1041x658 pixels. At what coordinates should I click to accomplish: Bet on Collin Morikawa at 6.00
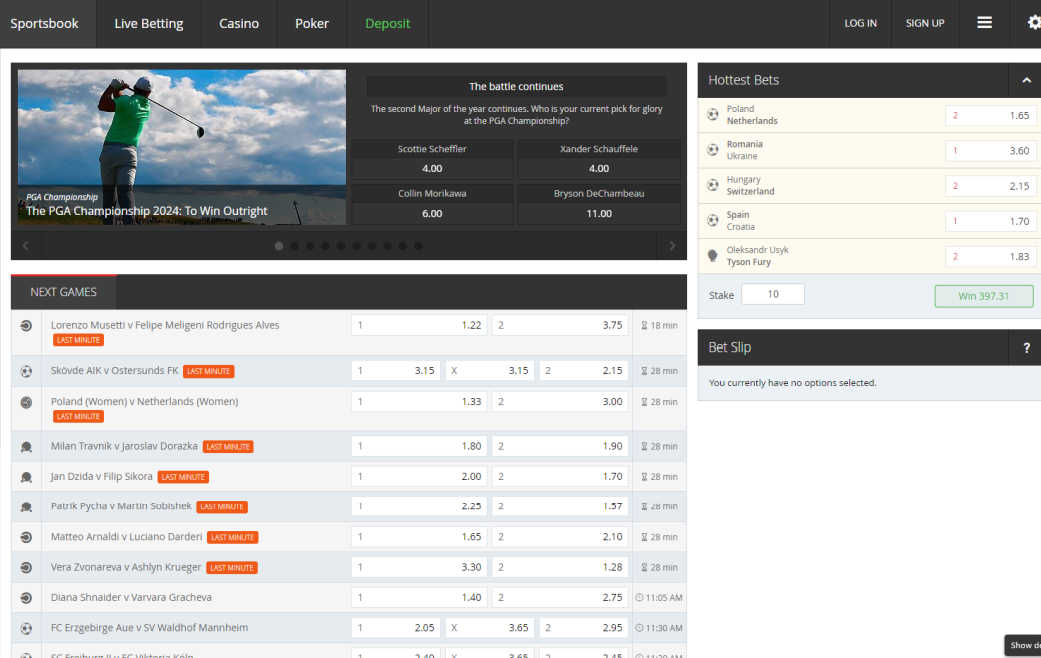click(x=432, y=204)
